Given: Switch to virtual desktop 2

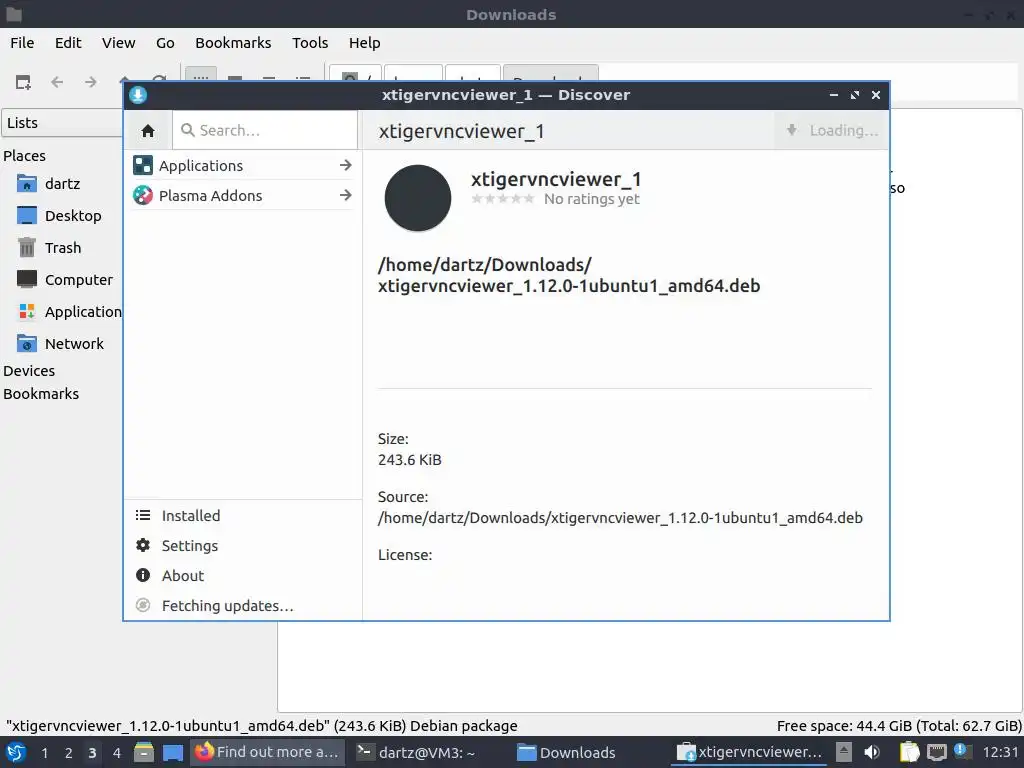Looking at the screenshot, I should [68, 753].
